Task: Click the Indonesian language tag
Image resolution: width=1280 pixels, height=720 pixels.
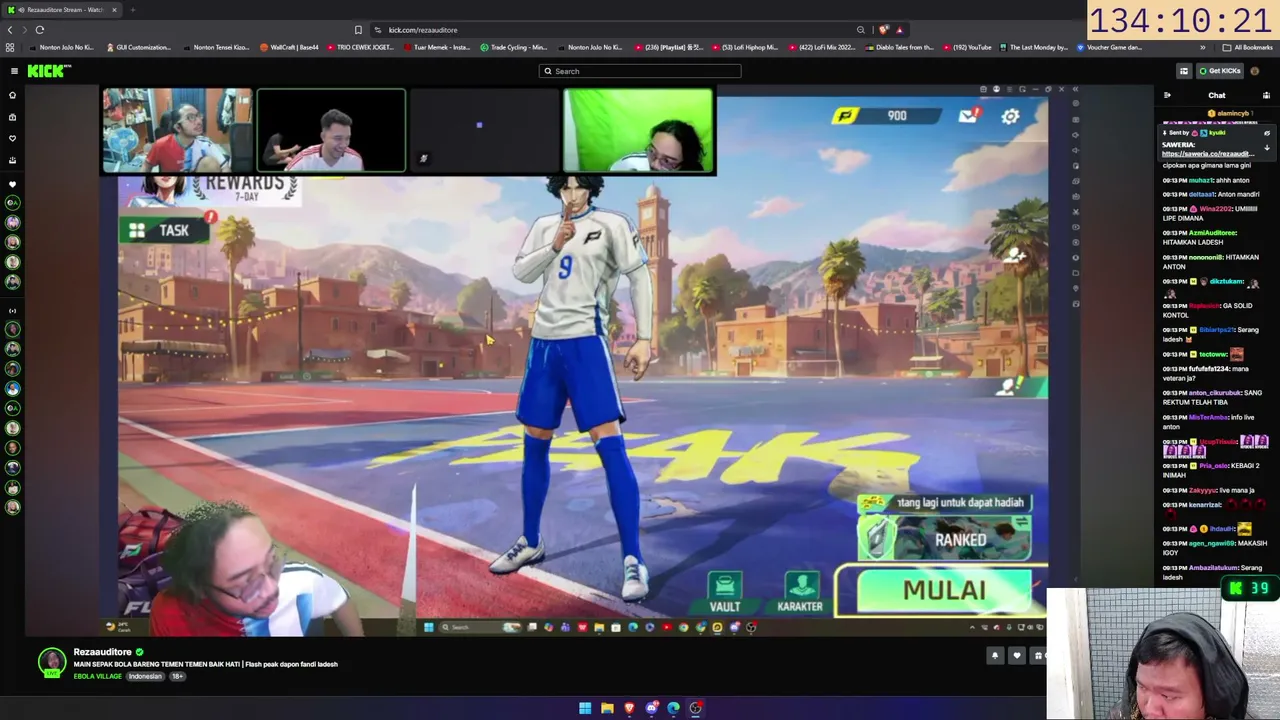Action: point(145,677)
